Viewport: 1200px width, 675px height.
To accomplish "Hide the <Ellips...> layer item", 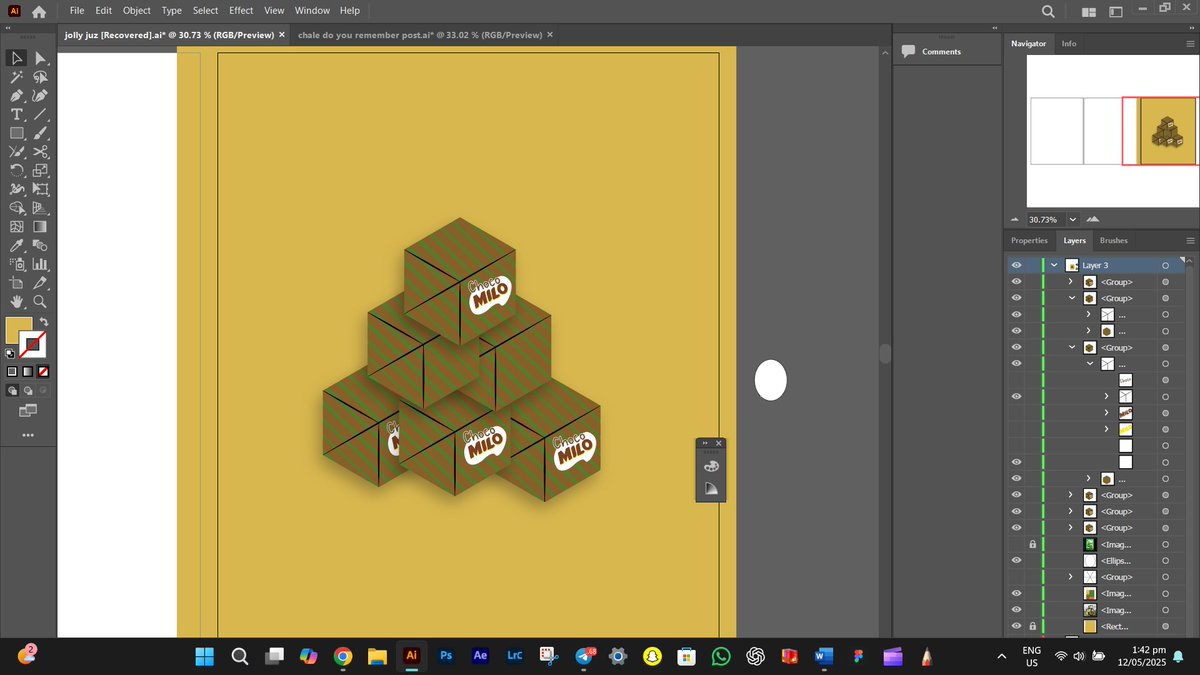I will pyautogui.click(x=1016, y=561).
